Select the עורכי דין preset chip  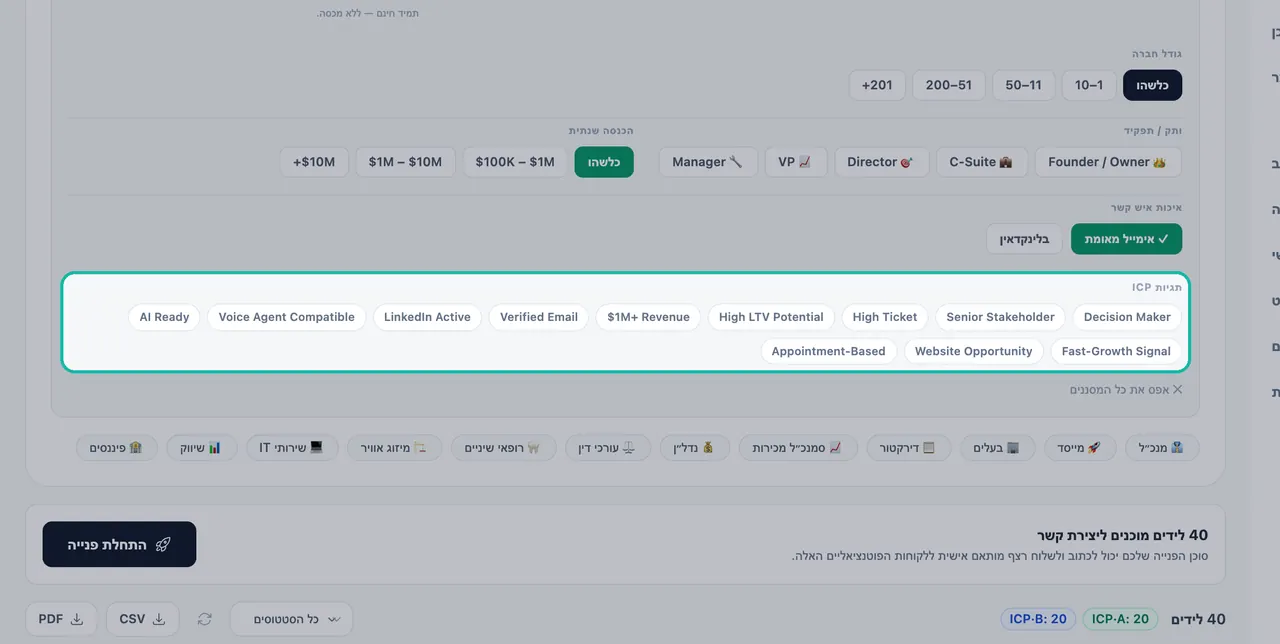pyautogui.click(x=608, y=447)
